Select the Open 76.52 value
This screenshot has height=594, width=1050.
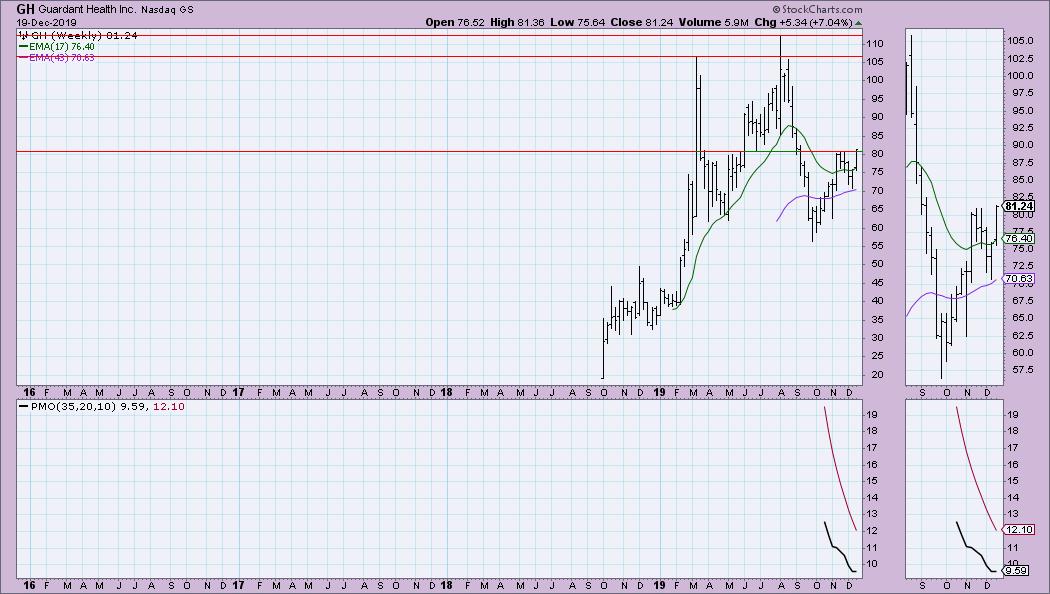[x=455, y=22]
